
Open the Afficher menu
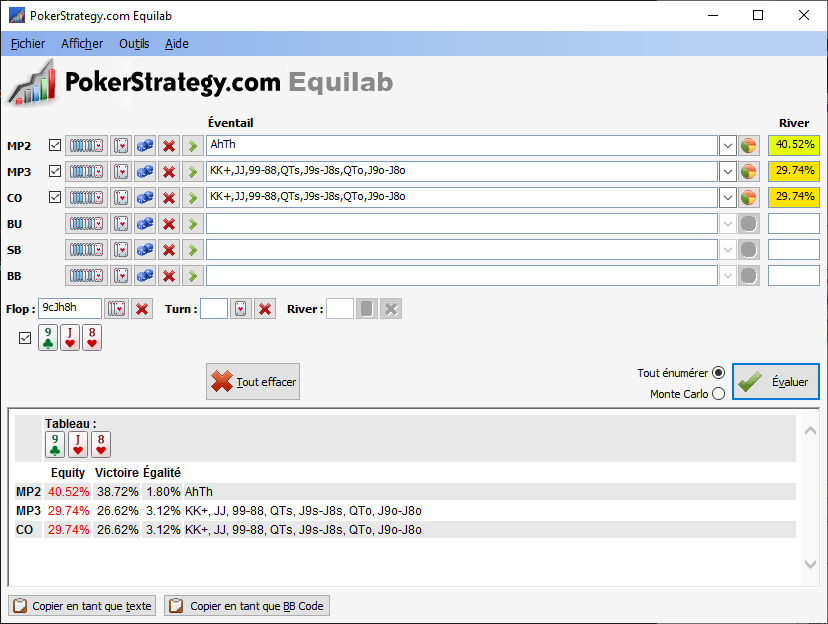(82, 44)
